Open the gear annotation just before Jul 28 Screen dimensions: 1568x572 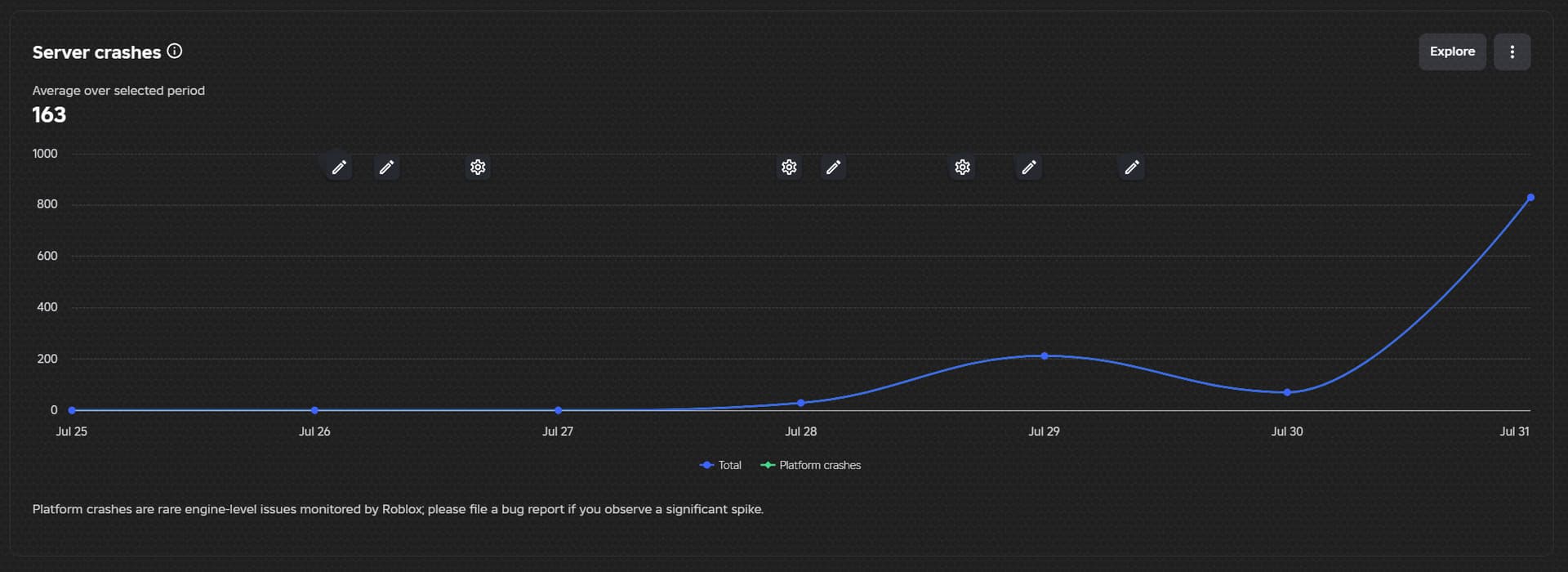pos(789,168)
